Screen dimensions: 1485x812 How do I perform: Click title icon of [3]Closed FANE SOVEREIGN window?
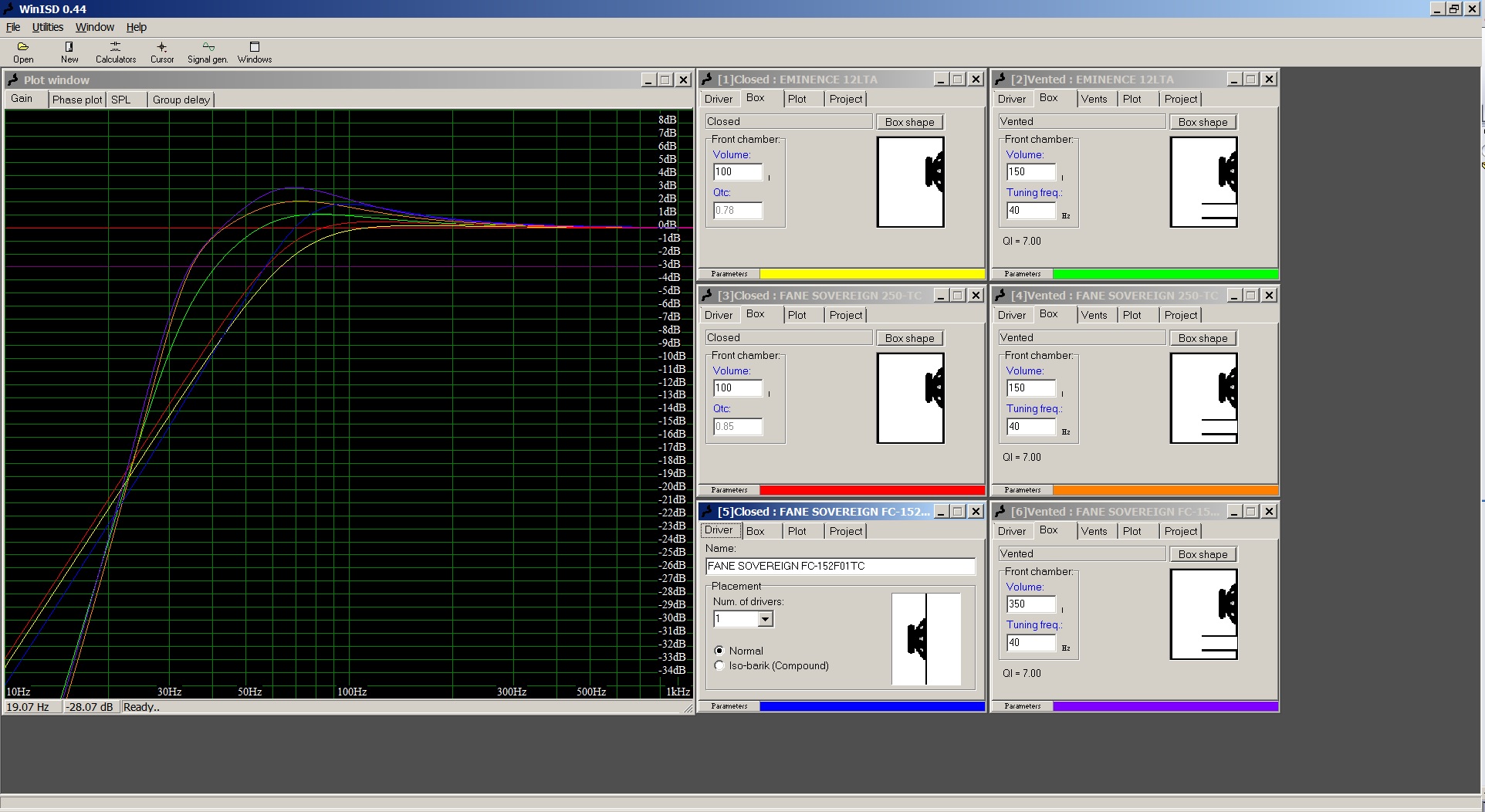[x=707, y=295]
